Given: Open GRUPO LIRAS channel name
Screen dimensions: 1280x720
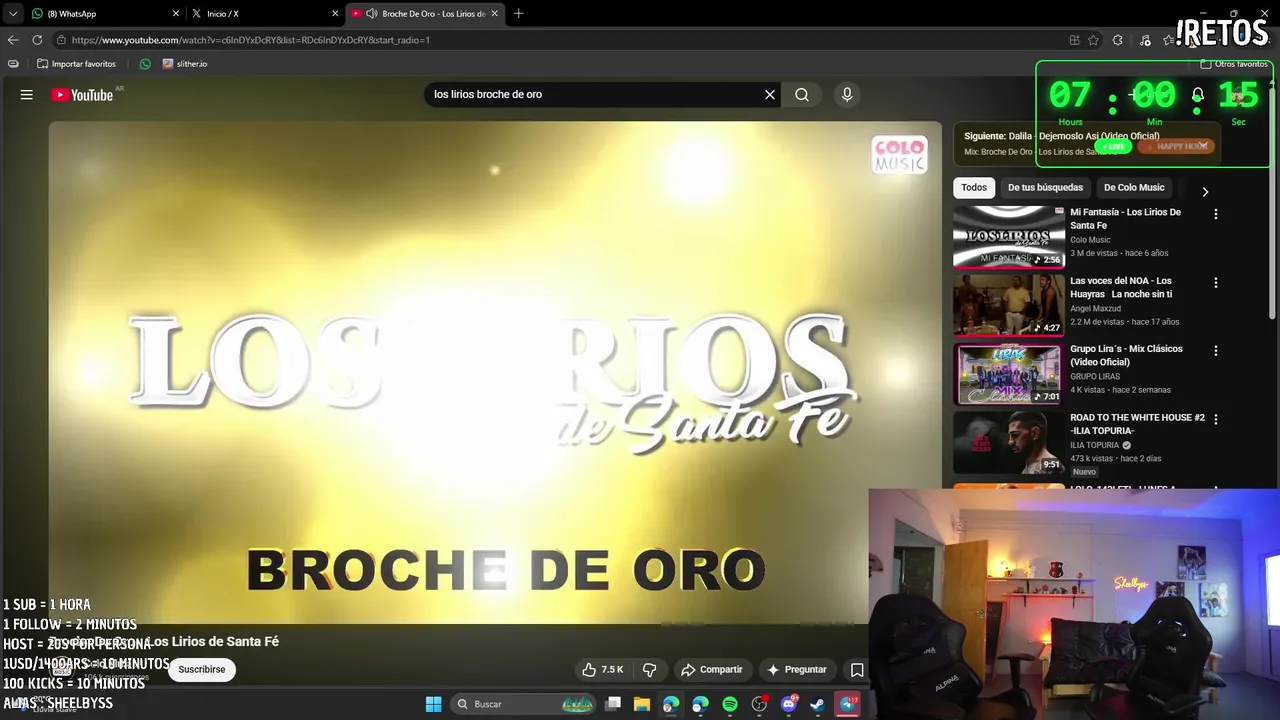Looking at the screenshot, I should tap(1095, 377).
